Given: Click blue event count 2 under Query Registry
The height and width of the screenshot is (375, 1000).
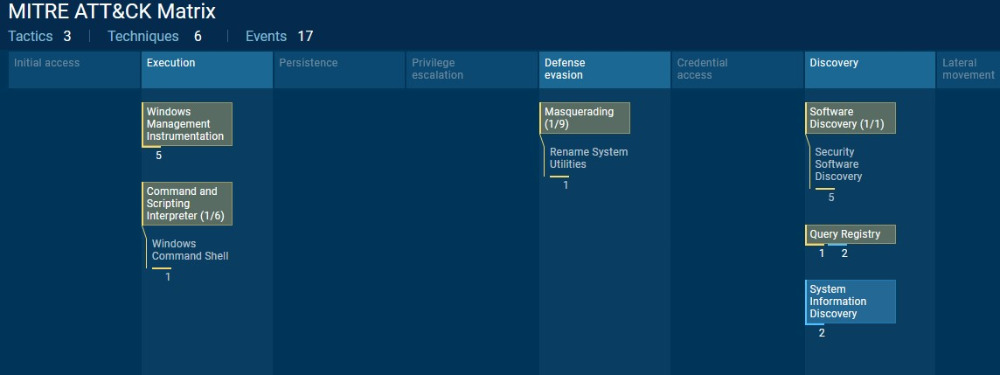Looking at the screenshot, I should point(844,253).
